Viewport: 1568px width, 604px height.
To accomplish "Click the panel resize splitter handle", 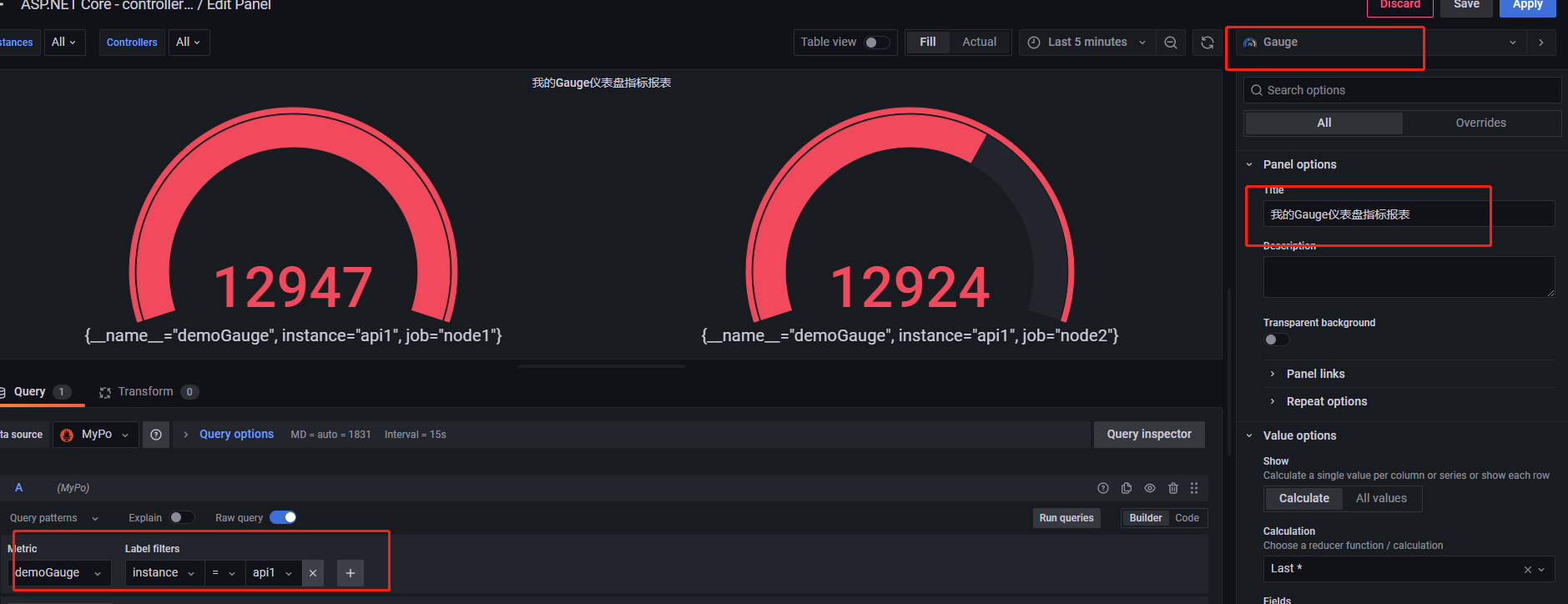I will coord(602,366).
